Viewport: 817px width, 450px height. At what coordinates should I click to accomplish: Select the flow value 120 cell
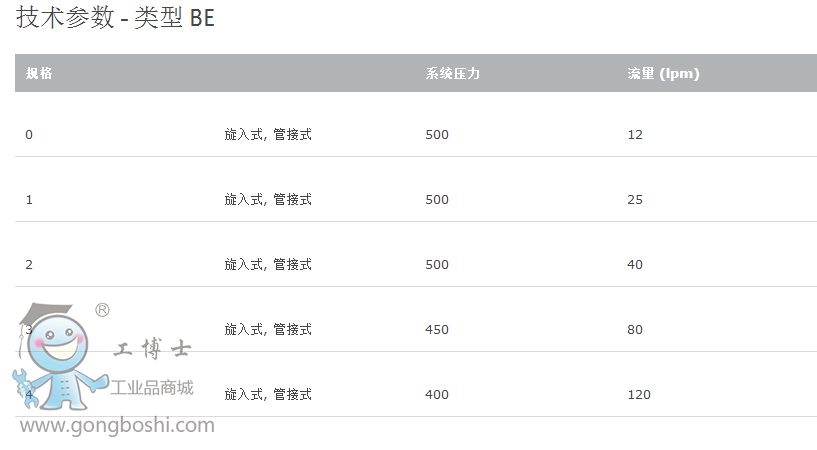click(x=639, y=394)
